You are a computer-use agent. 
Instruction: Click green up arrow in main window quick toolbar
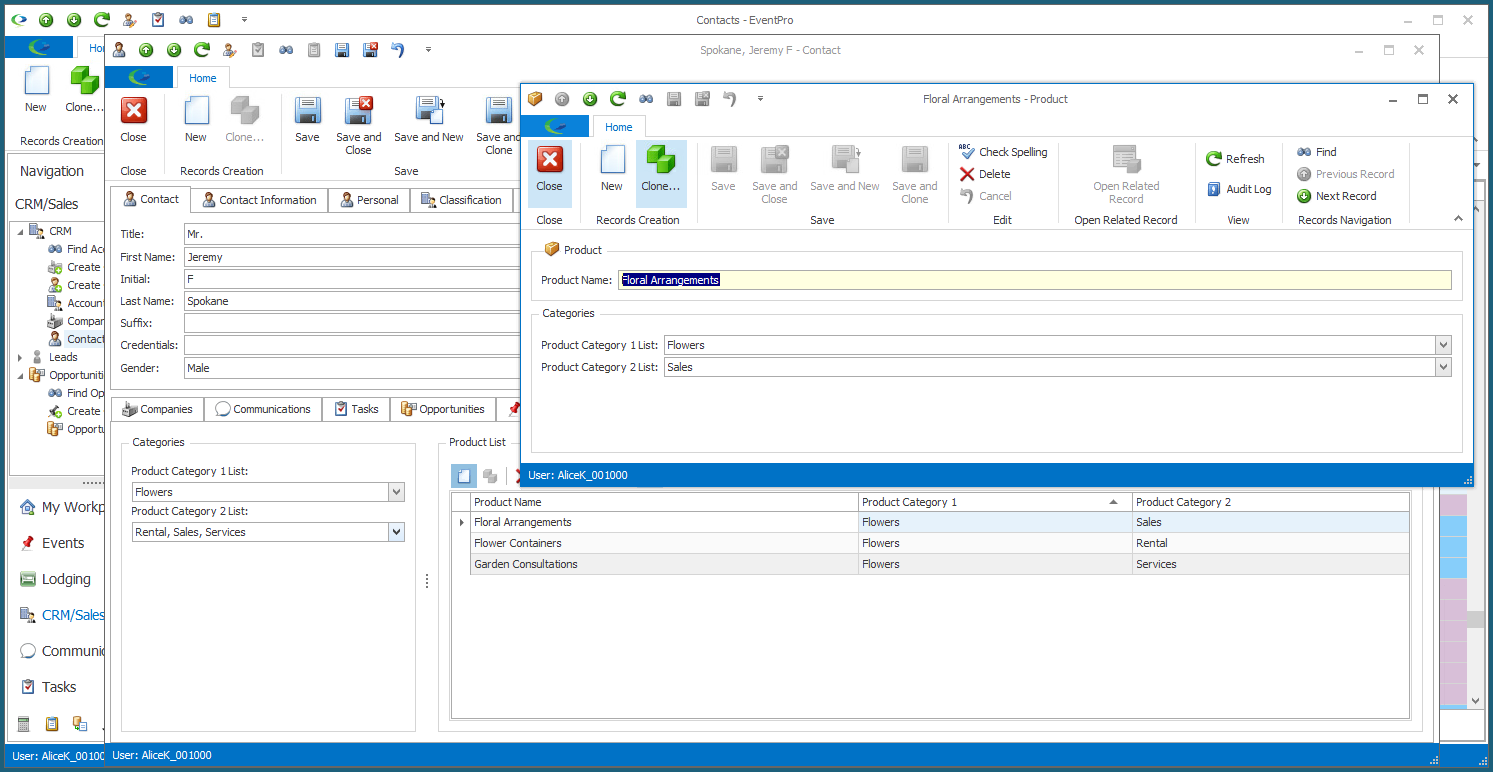coord(46,20)
